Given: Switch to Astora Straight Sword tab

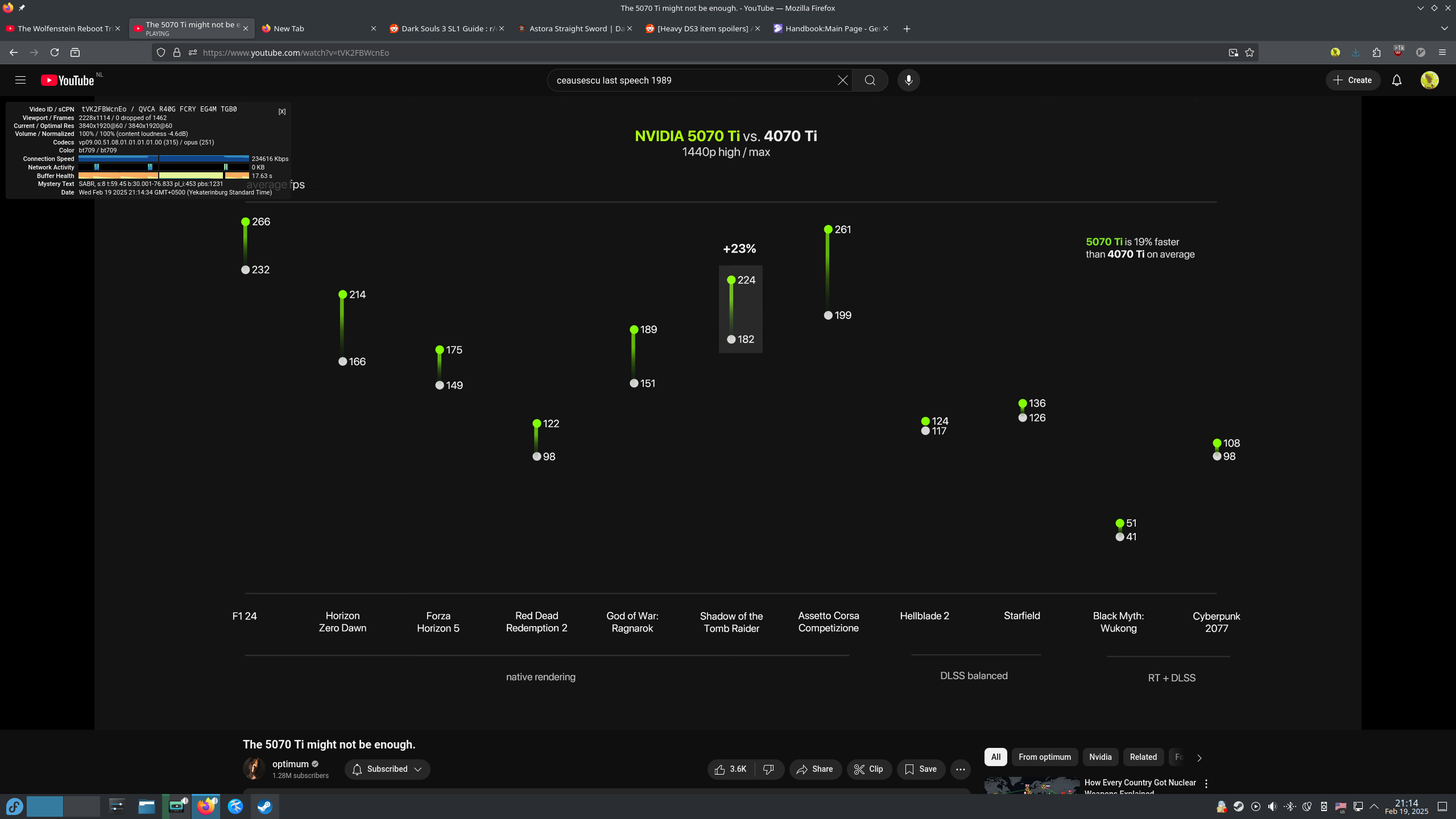Looking at the screenshot, I should 575,28.
